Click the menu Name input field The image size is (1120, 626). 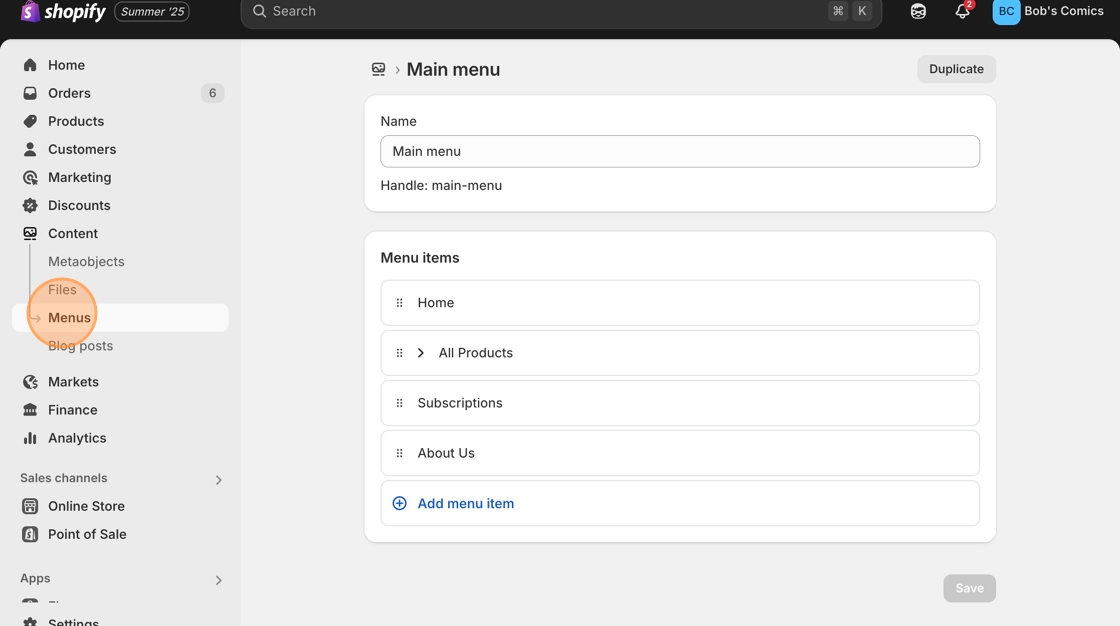coord(680,151)
